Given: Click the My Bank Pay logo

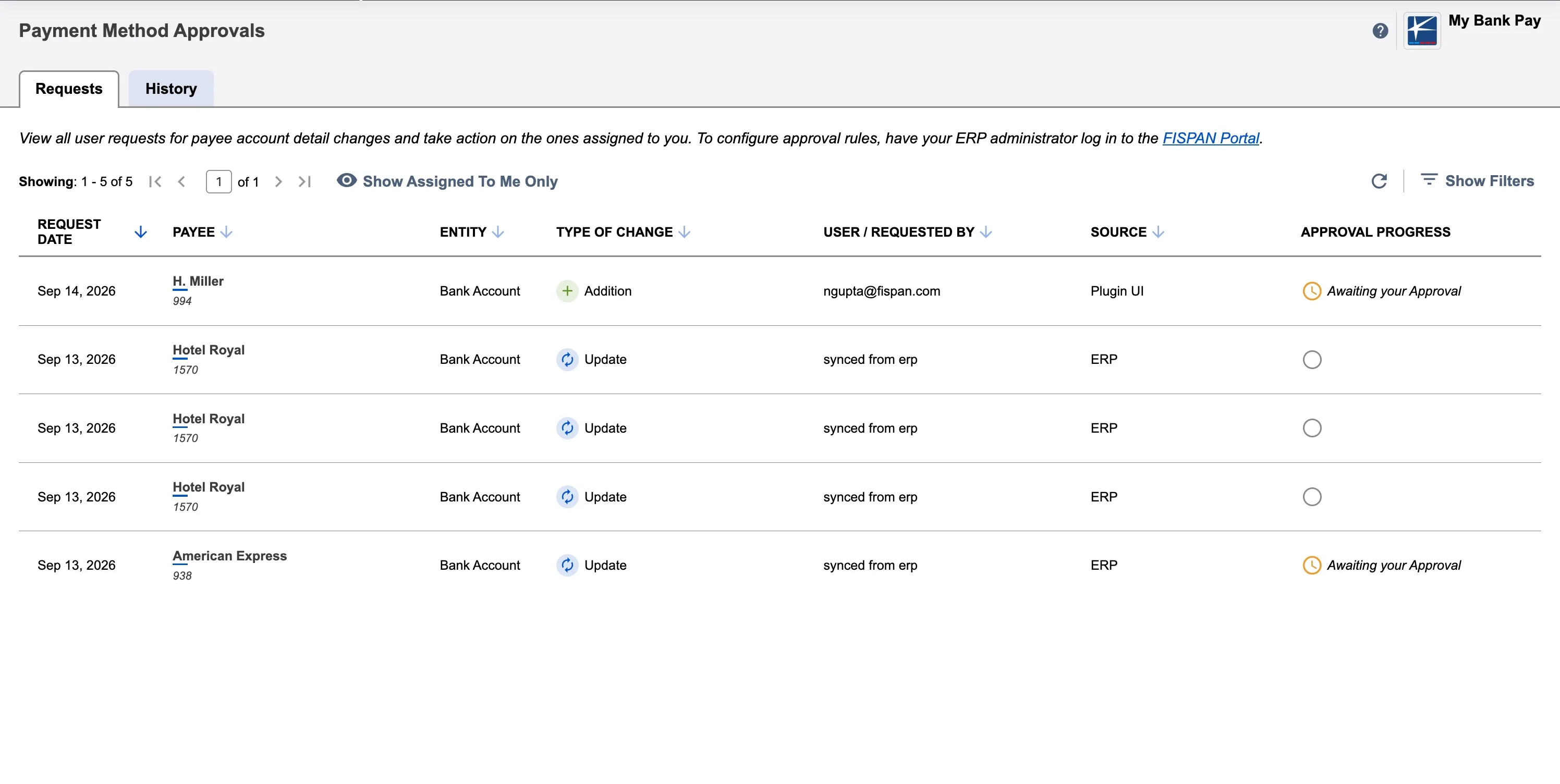Looking at the screenshot, I should tap(1422, 31).
